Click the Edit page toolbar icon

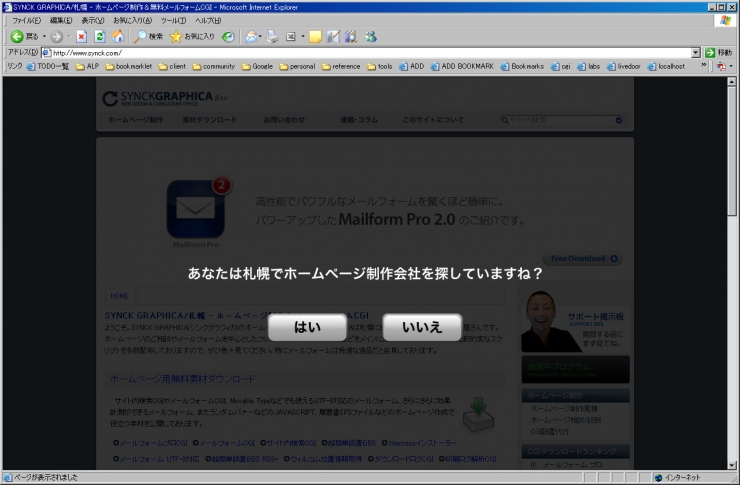(291, 36)
